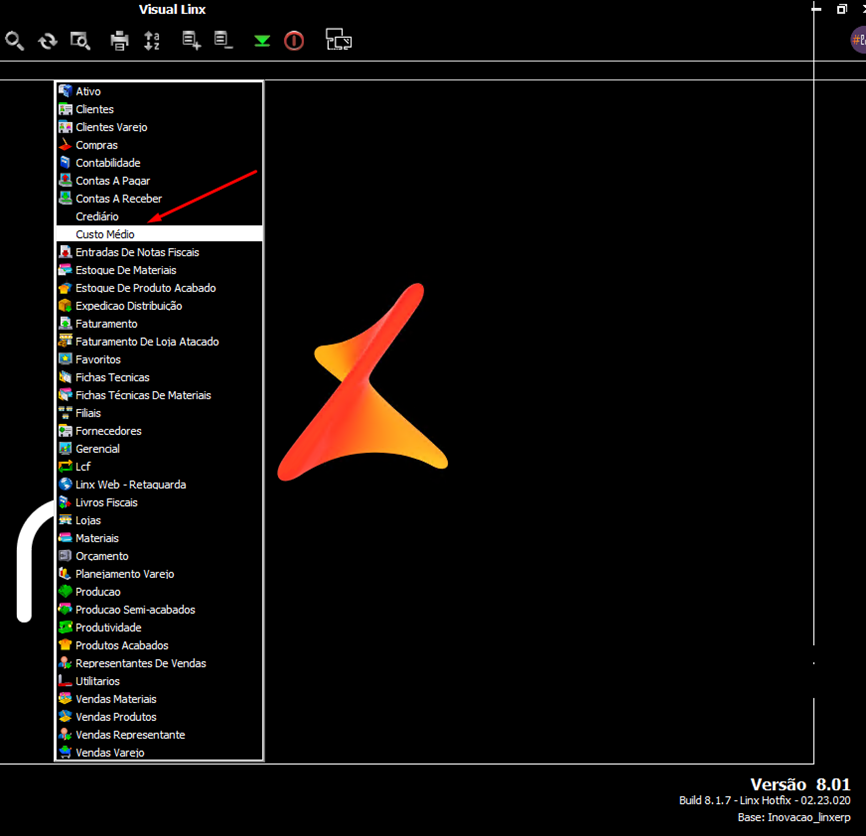The height and width of the screenshot is (836, 866).
Task: Open Vendas Representante
Action: (159, 734)
